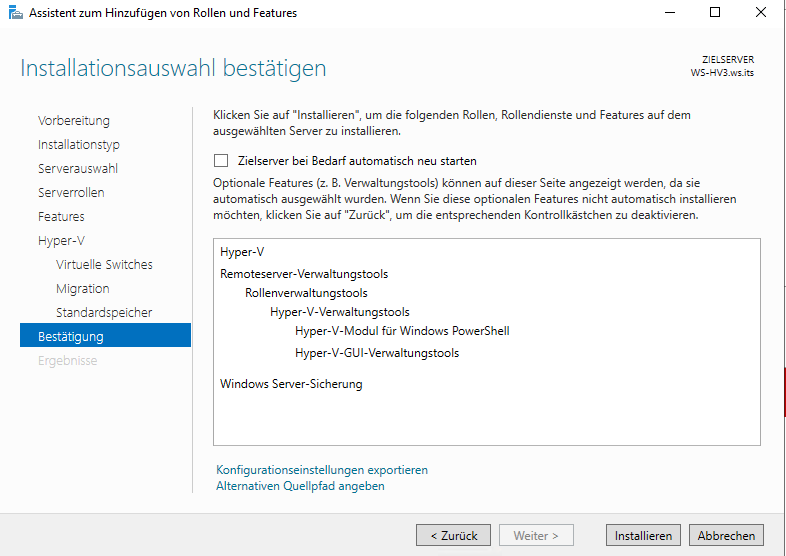The height and width of the screenshot is (556, 786).
Task: Open the Features step in sidebar
Action: click(61, 217)
